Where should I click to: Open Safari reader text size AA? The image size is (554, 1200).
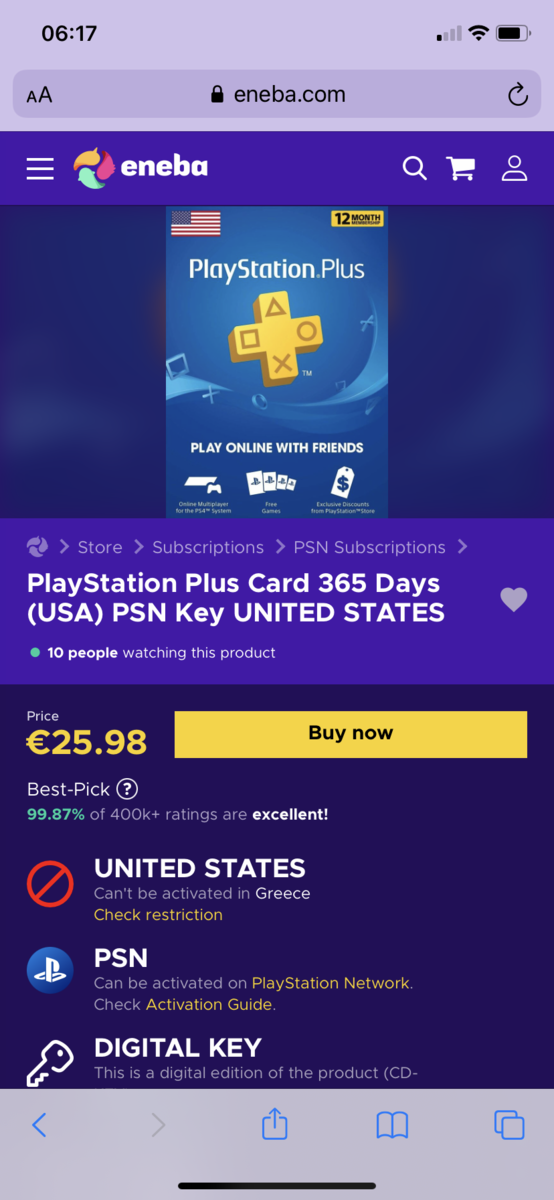[39, 96]
